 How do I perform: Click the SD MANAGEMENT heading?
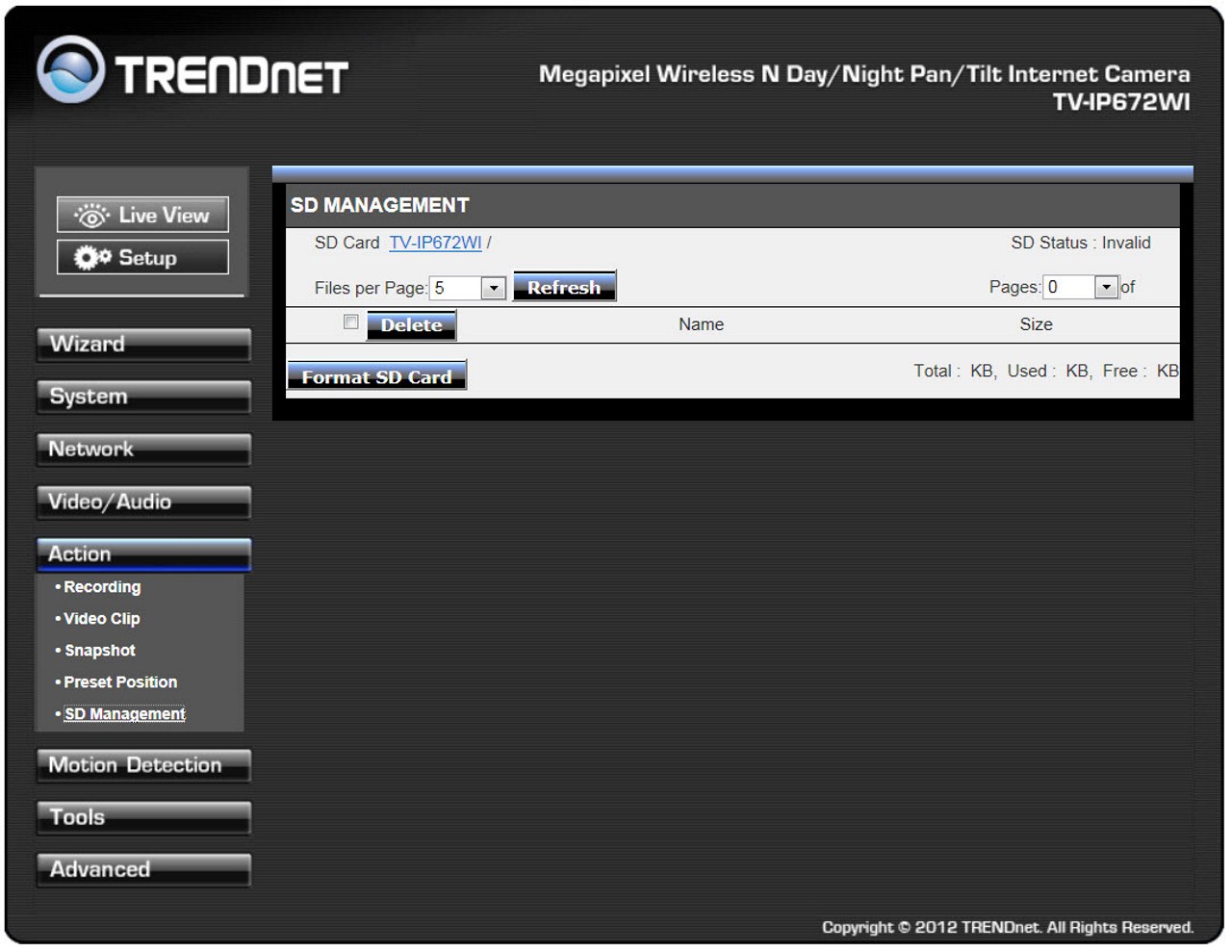[380, 205]
